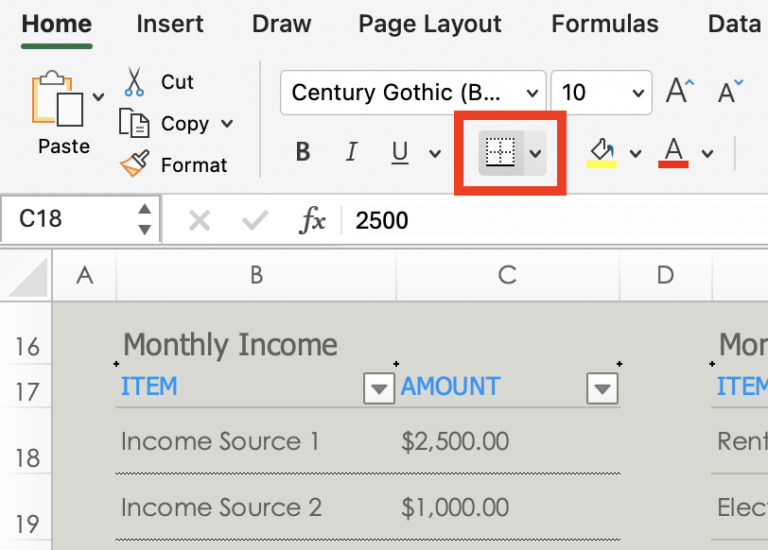Open the Copy dropdown arrow

pos(227,123)
